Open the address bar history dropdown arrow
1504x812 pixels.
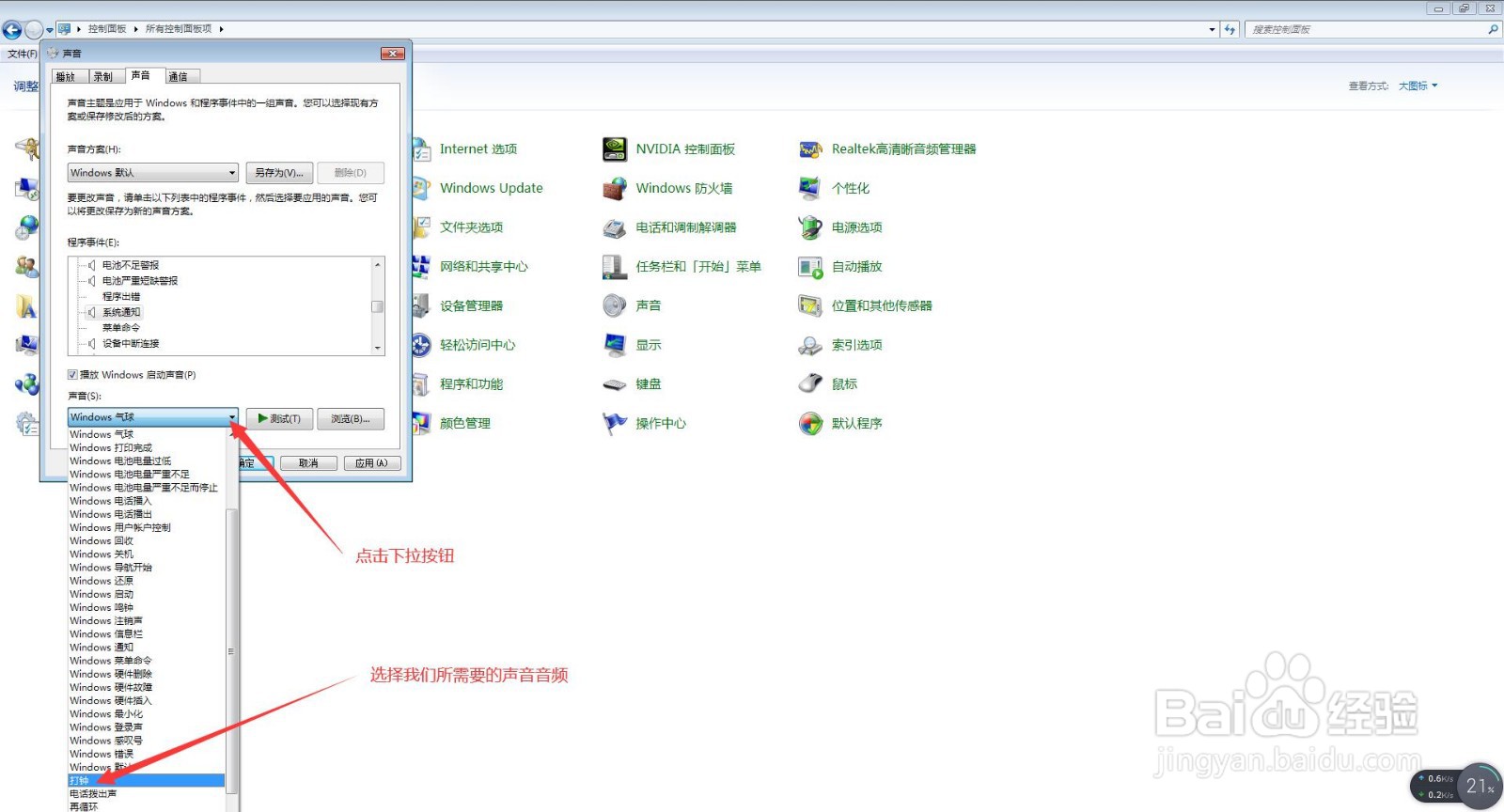click(1212, 29)
